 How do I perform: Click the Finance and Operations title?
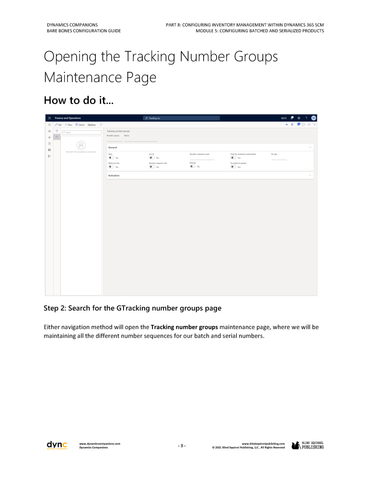pyautogui.click(x=68, y=118)
